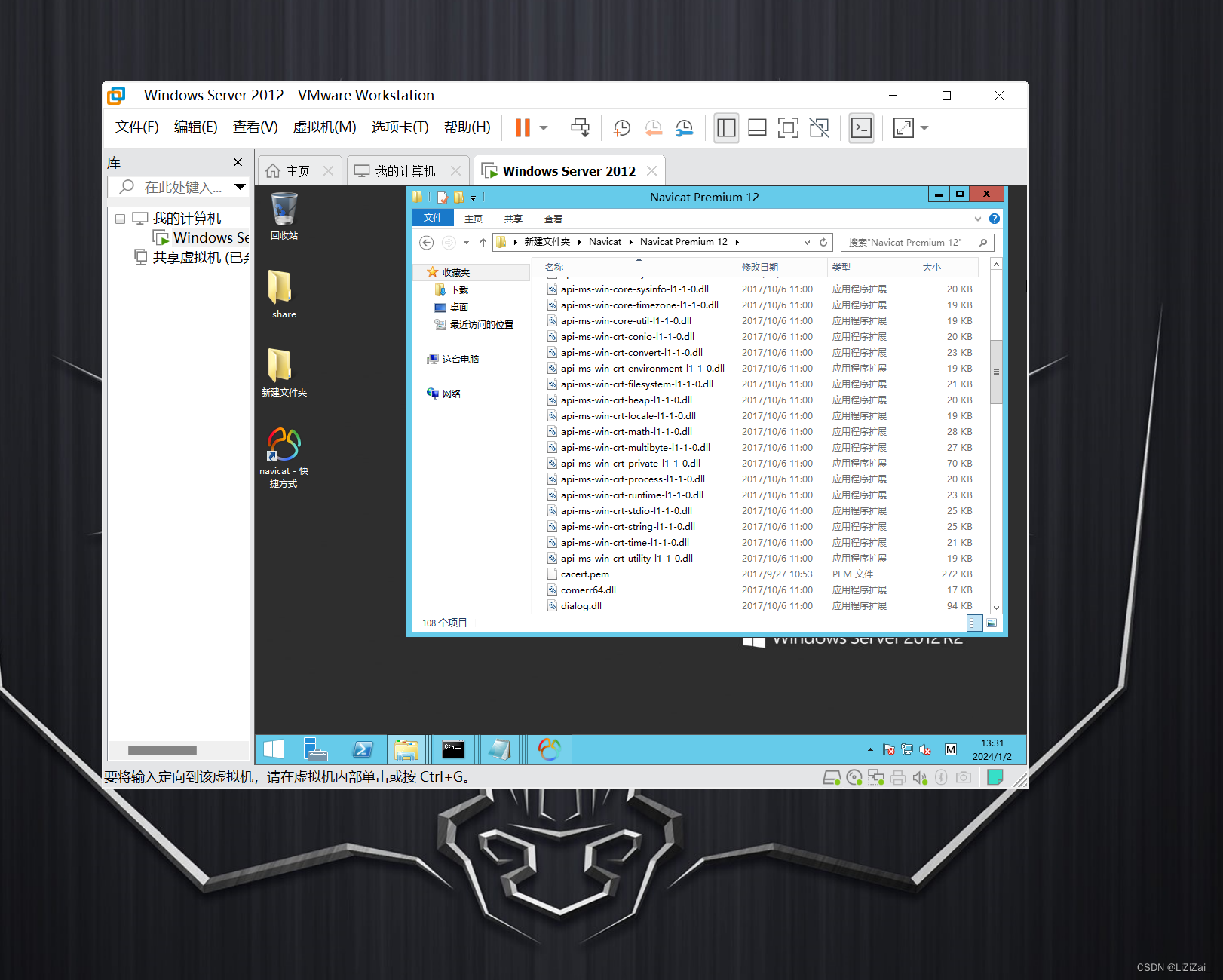The image size is (1223, 980).
Task: Switch to large icons view layout
Action: (992, 623)
